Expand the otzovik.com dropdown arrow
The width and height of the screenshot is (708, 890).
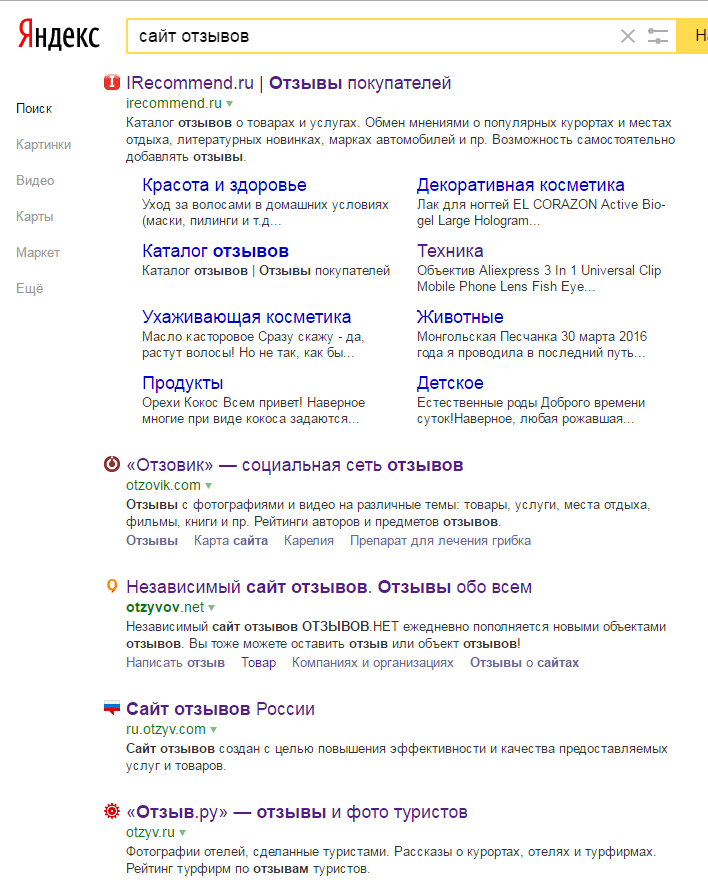(208, 486)
